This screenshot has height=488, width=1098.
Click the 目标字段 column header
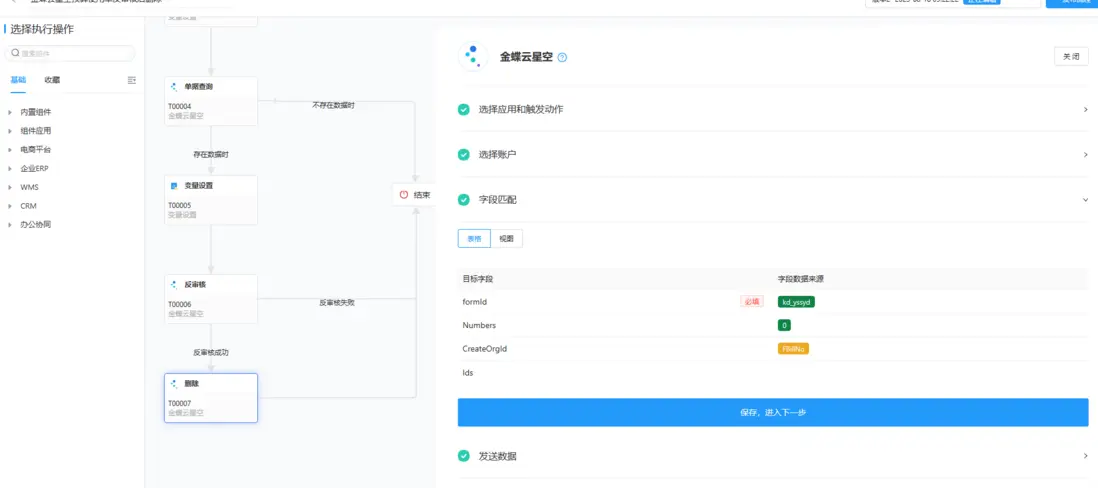478,279
